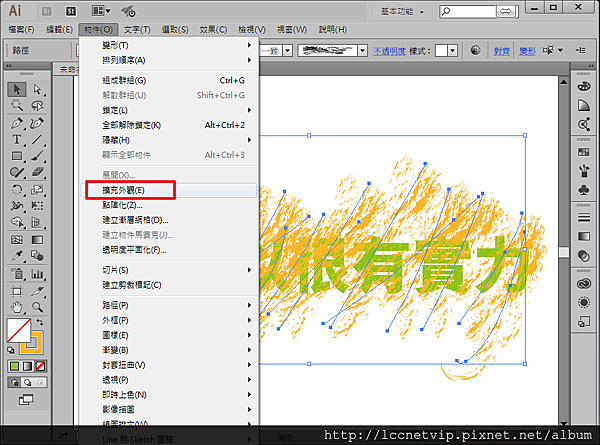Click the Fill color swatch
The width and height of the screenshot is (600, 445).
pyautogui.click(x=18, y=330)
